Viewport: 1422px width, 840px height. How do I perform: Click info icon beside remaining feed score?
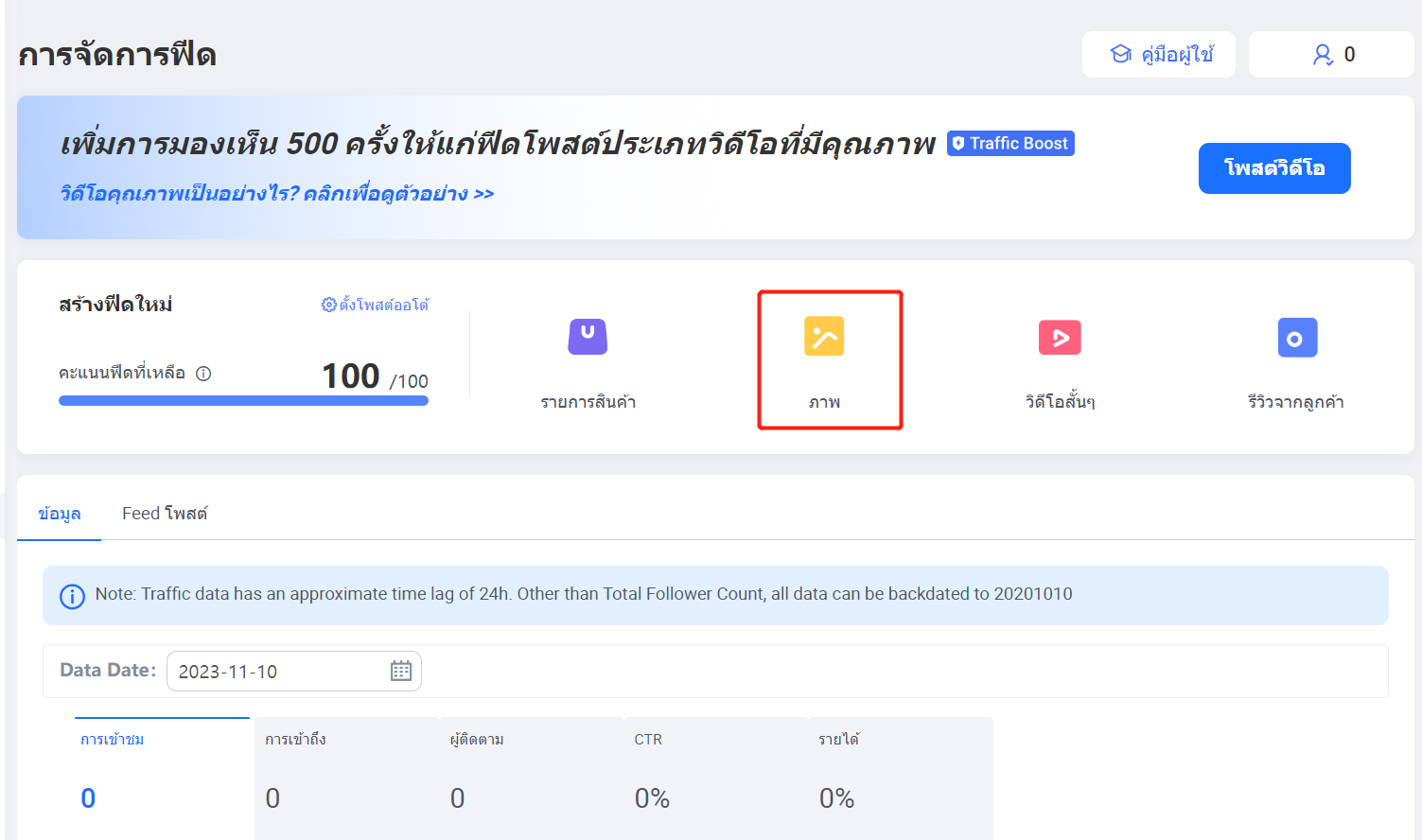point(203,374)
